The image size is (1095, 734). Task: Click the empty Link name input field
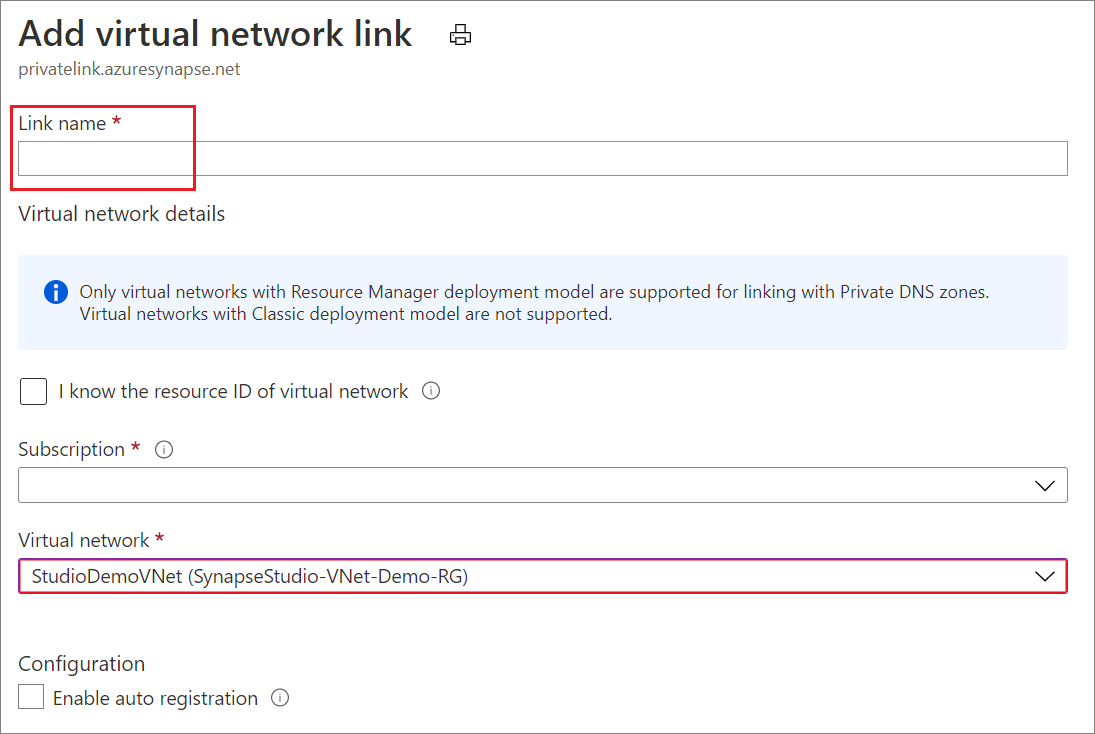click(542, 158)
